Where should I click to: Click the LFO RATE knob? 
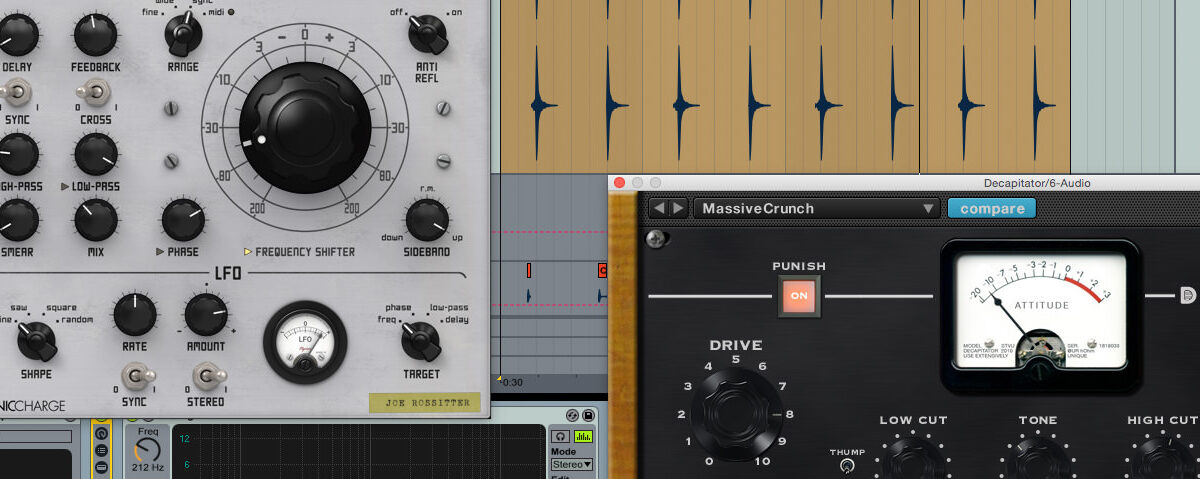pos(134,315)
